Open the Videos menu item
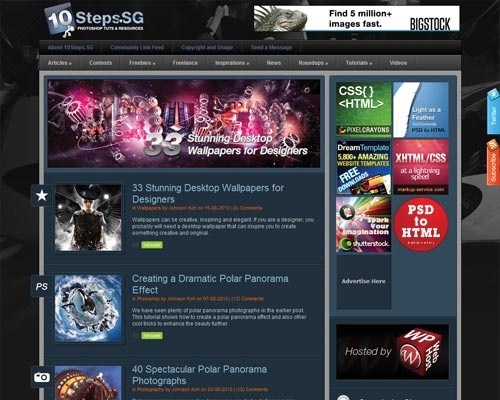500x400 pixels. (x=398, y=63)
